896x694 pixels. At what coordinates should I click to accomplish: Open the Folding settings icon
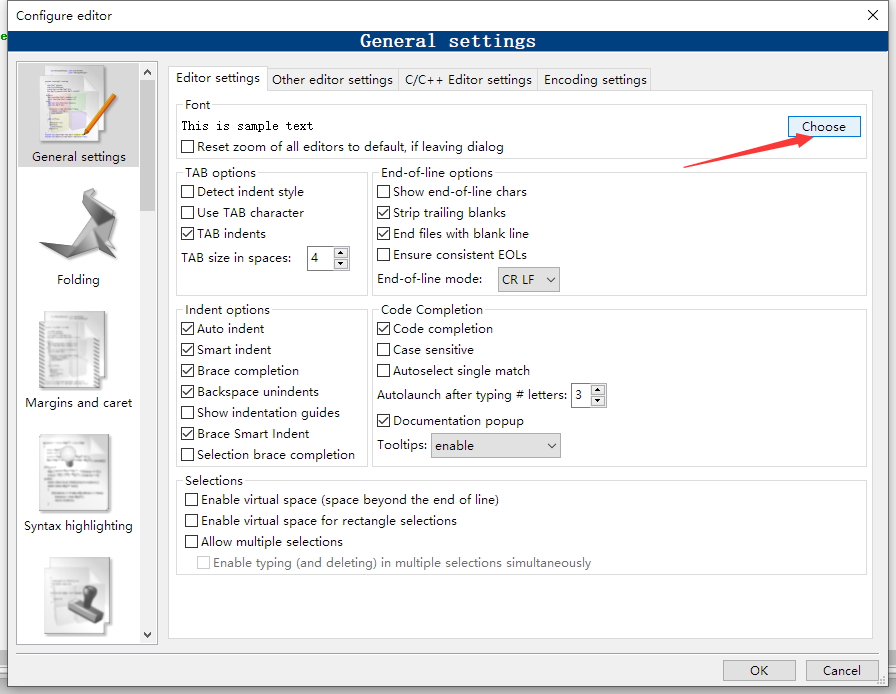78,224
